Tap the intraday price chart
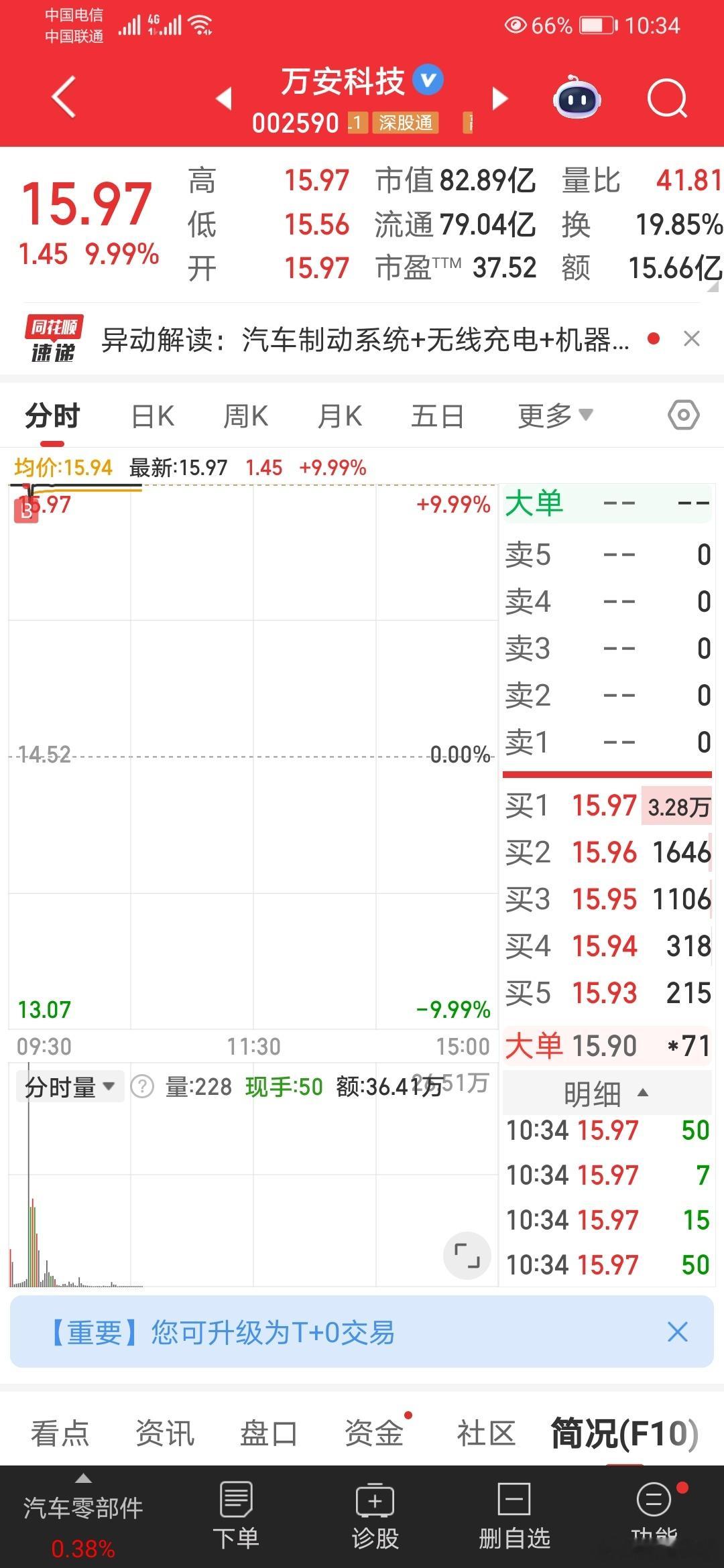The height and width of the screenshot is (1568, 724). point(253,757)
